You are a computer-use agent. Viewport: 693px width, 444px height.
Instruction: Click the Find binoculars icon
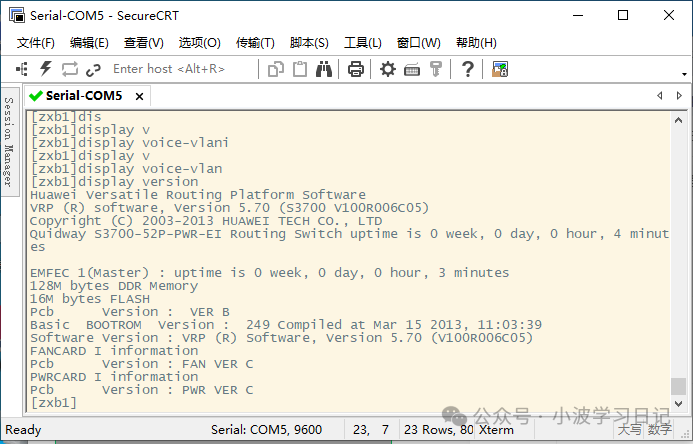[x=324, y=69]
